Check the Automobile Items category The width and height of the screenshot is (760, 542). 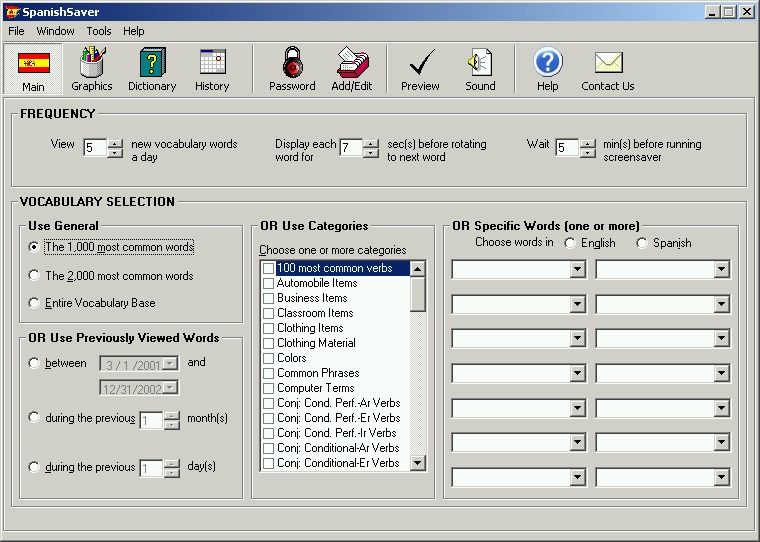(x=268, y=283)
